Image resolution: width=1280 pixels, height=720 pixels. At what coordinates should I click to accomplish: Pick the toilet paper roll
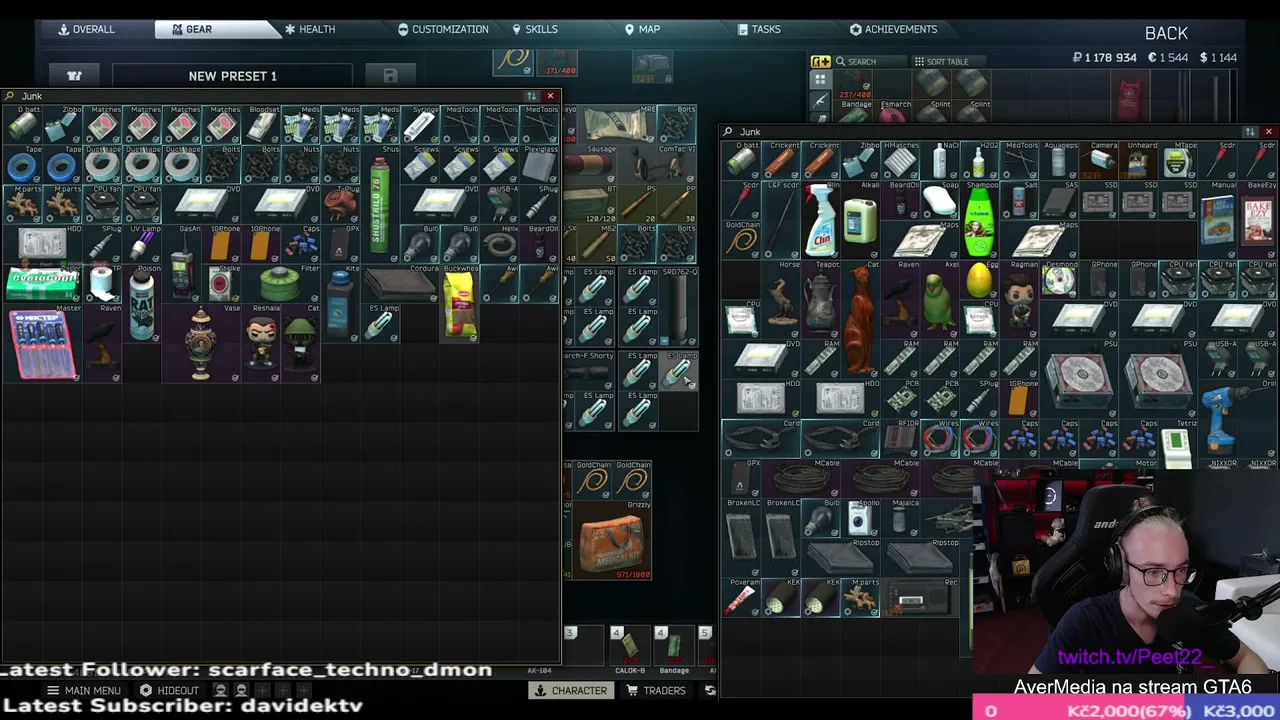click(x=101, y=285)
